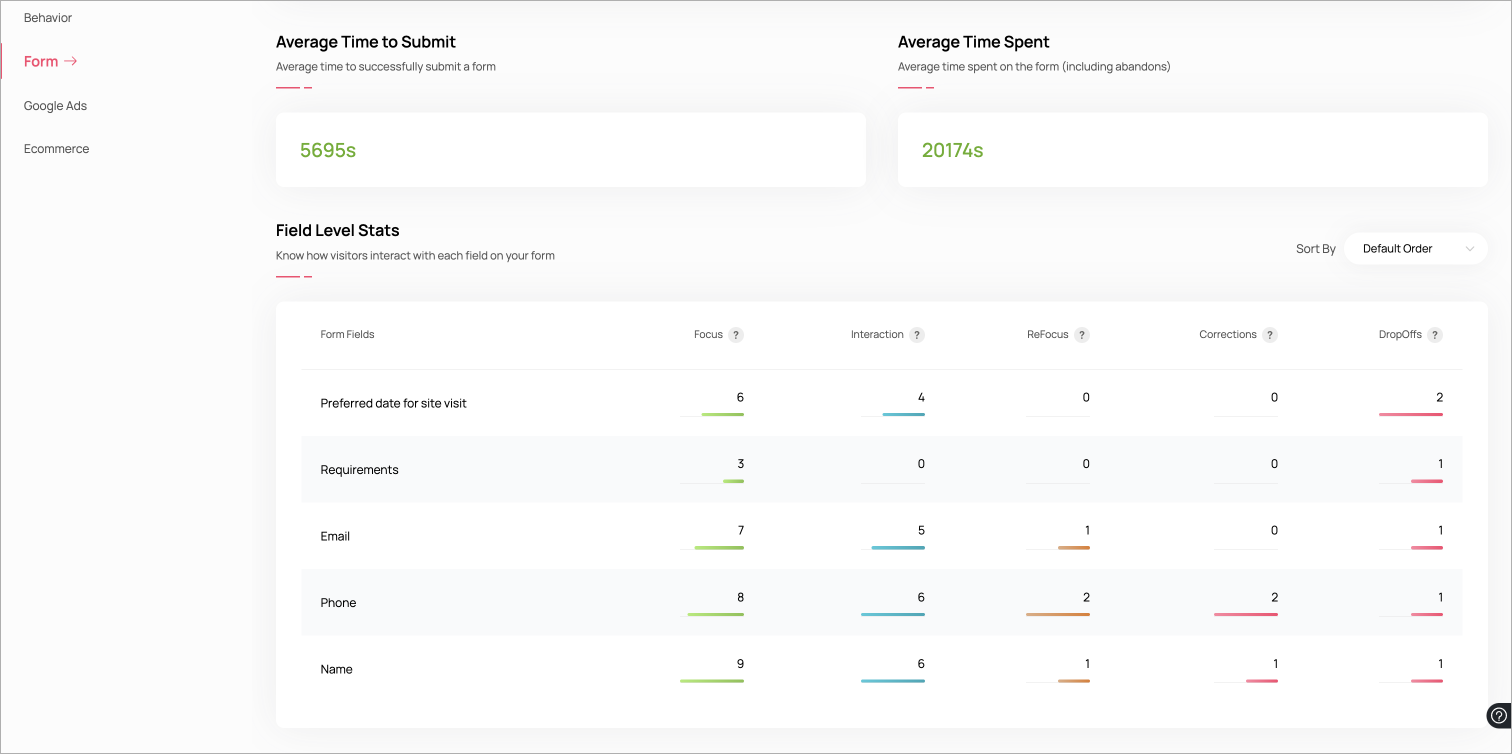Go to Ecommerce in the sidebar
The width and height of the screenshot is (1512, 754).
(x=57, y=149)
